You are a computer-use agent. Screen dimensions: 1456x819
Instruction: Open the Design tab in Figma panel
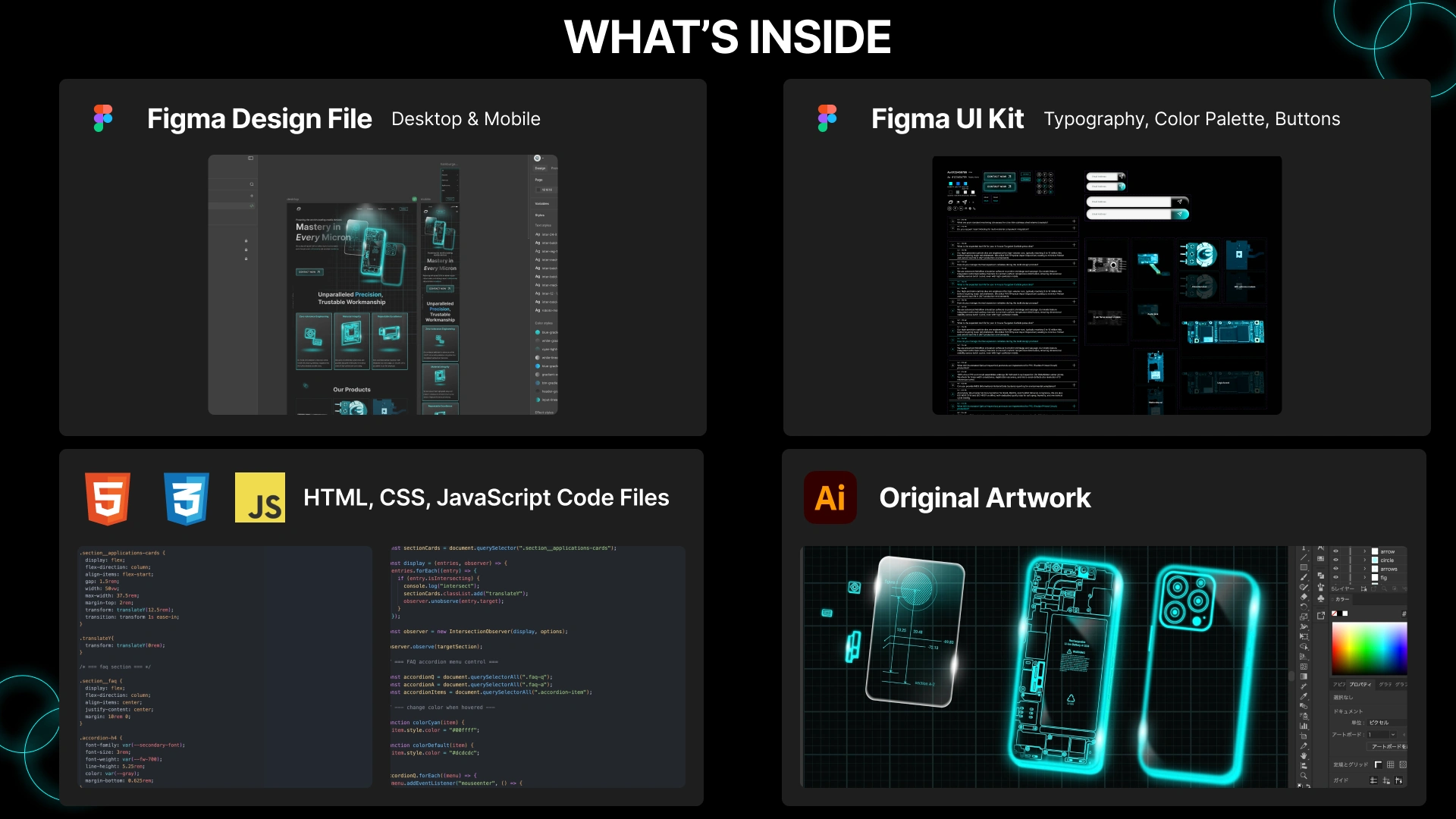[x=540, y=168]
